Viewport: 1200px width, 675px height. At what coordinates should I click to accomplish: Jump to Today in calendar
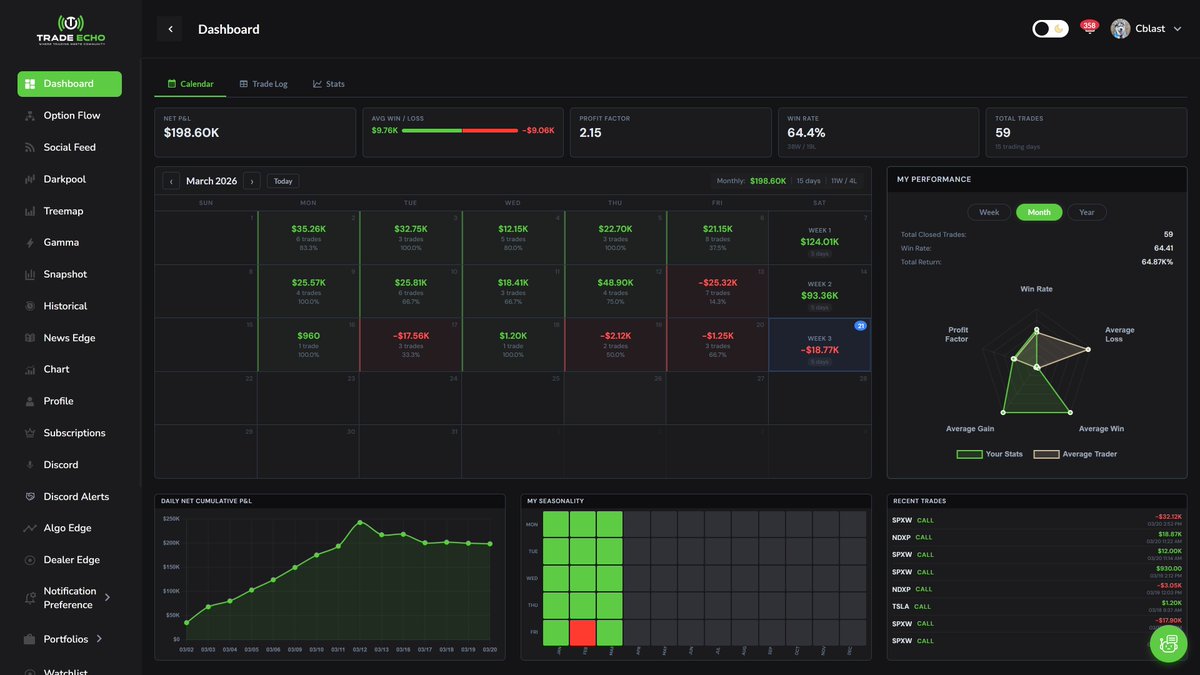[283, 182]
